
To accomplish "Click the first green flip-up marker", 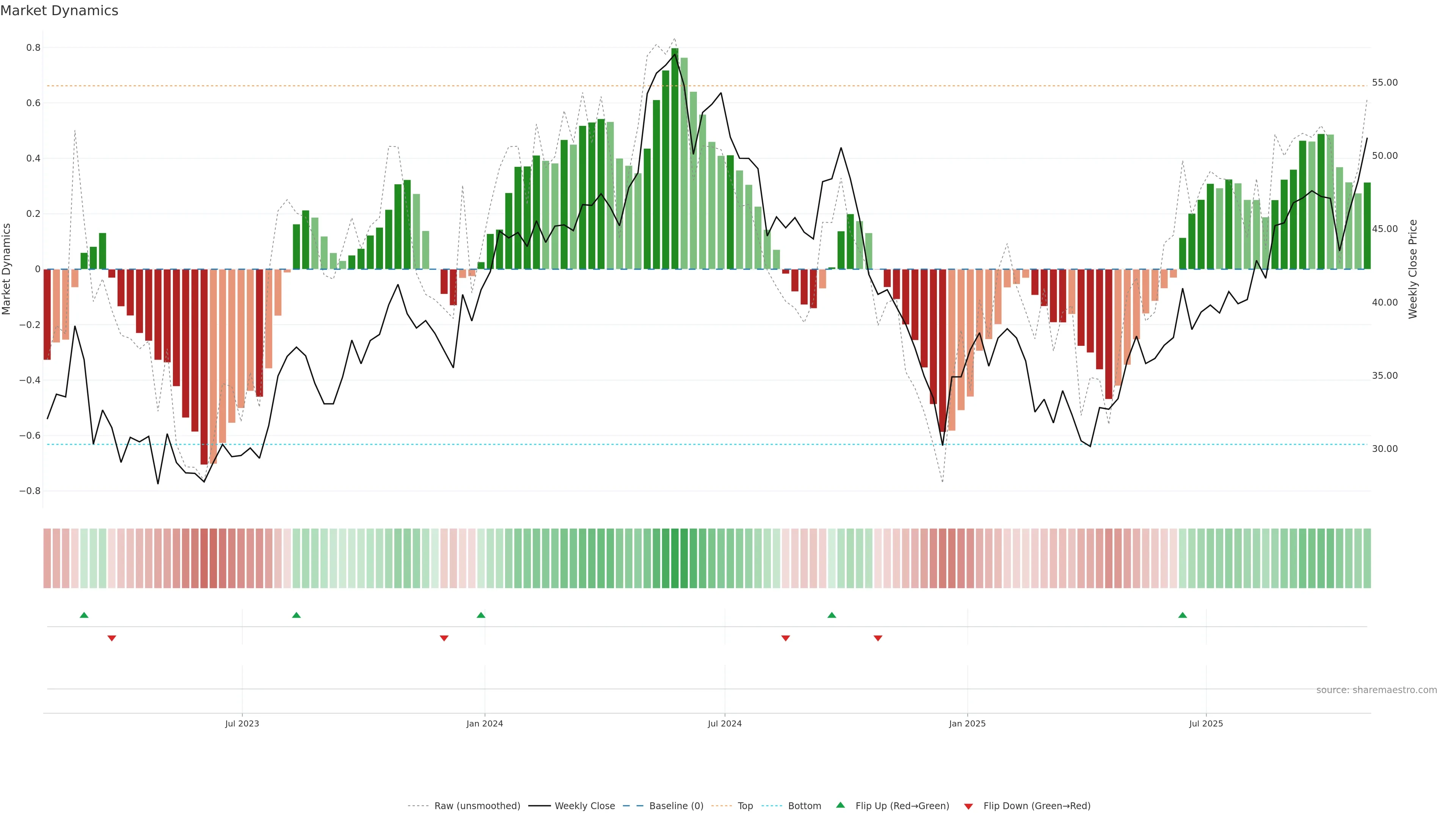I will pos(84,615).
